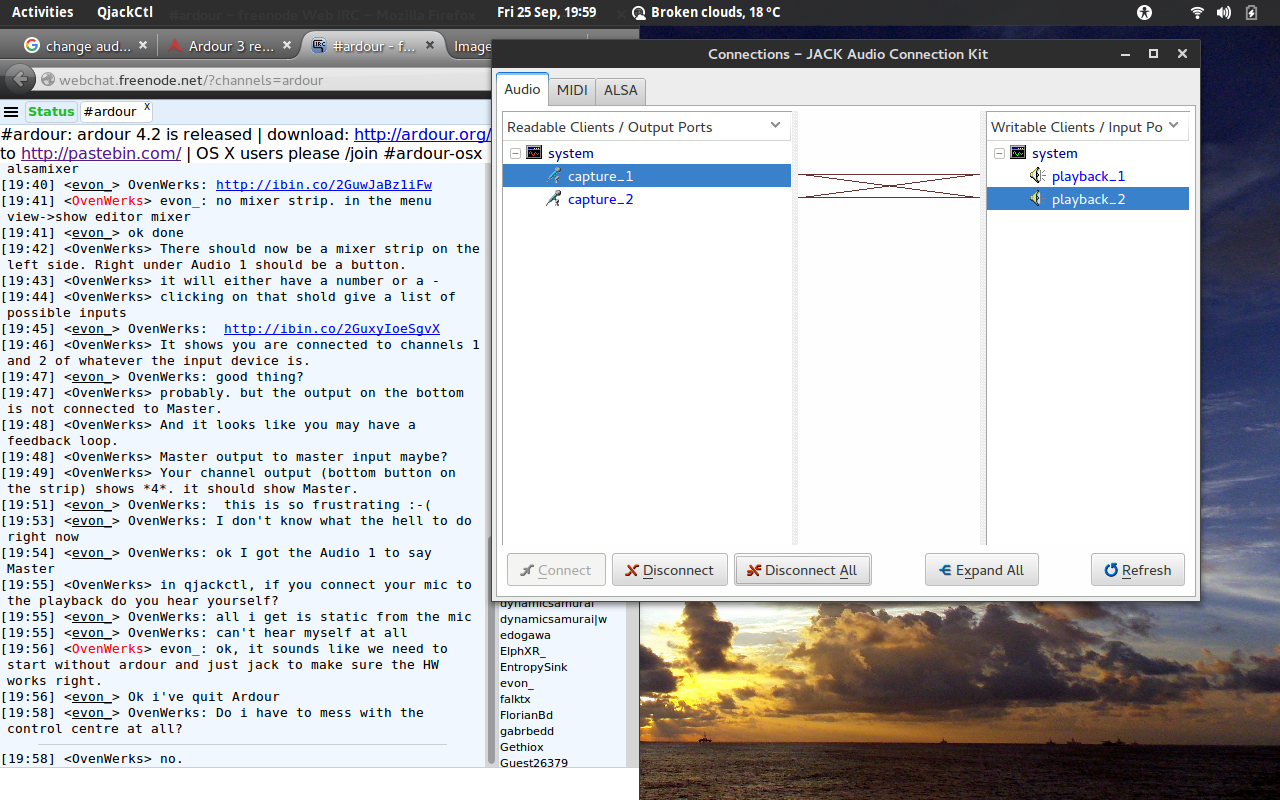Select the capture_1 microphone port icon

(553, 176)
